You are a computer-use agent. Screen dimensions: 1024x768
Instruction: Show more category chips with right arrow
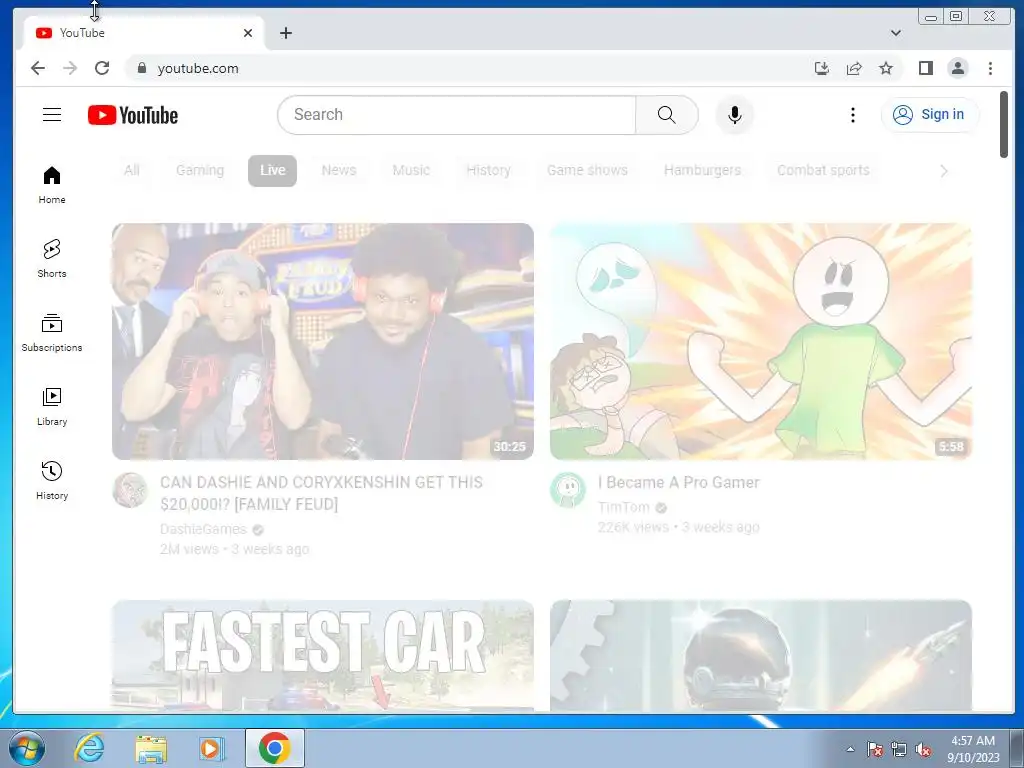[x=943, y=171]
